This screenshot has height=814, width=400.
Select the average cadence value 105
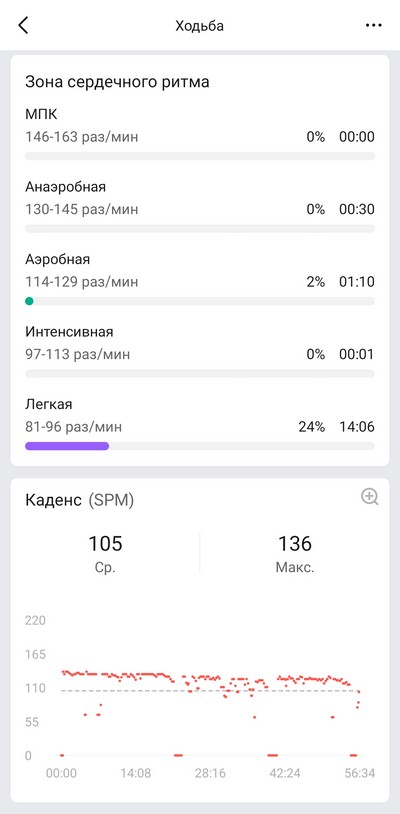point(105,544)
